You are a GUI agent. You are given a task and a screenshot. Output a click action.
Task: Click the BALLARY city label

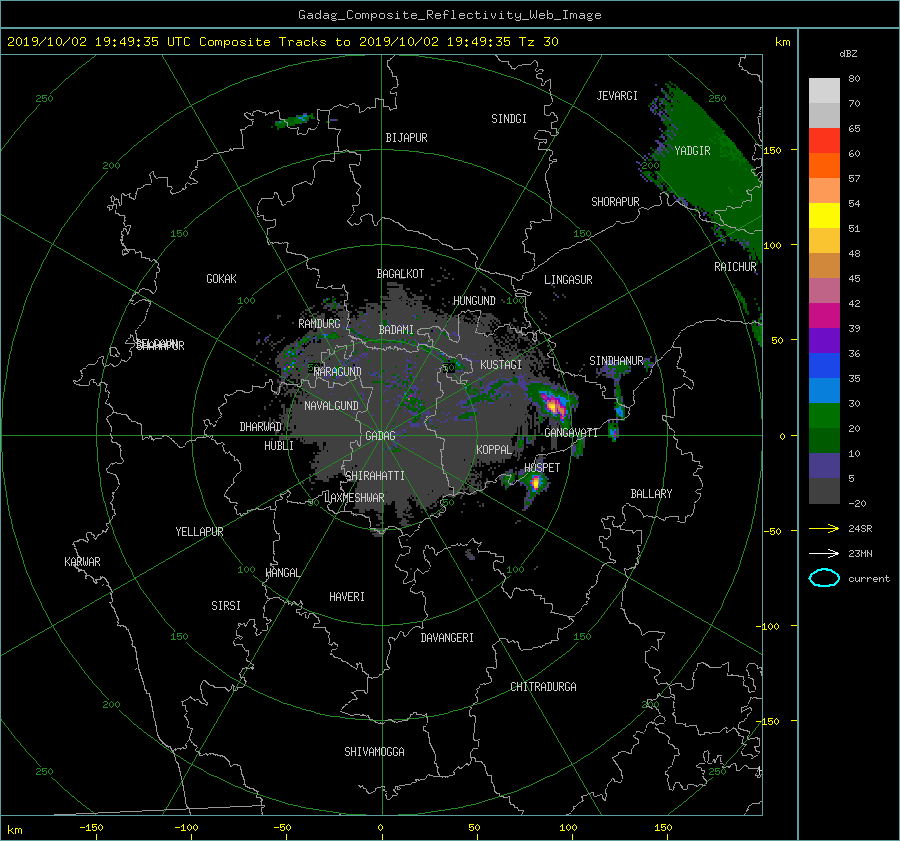pos(651,494)
